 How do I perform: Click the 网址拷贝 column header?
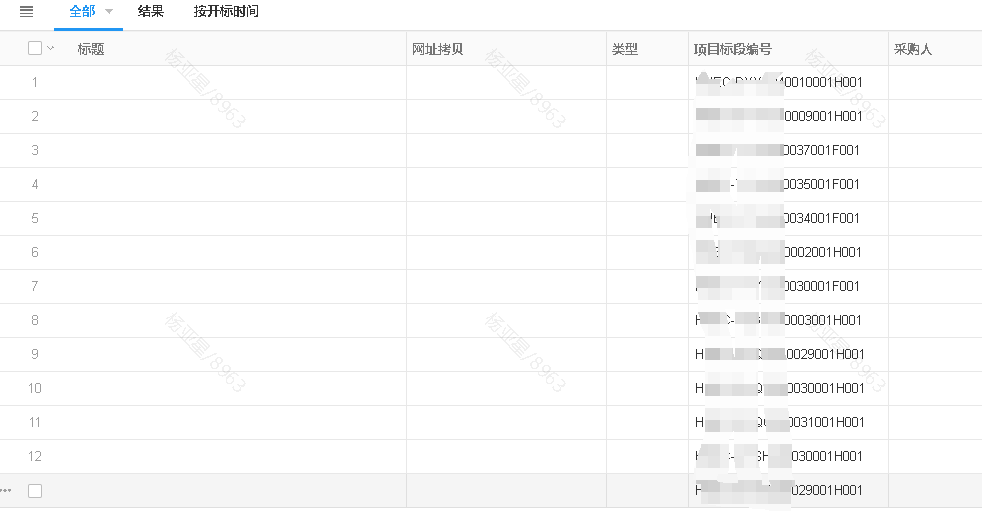pos(438,49)
